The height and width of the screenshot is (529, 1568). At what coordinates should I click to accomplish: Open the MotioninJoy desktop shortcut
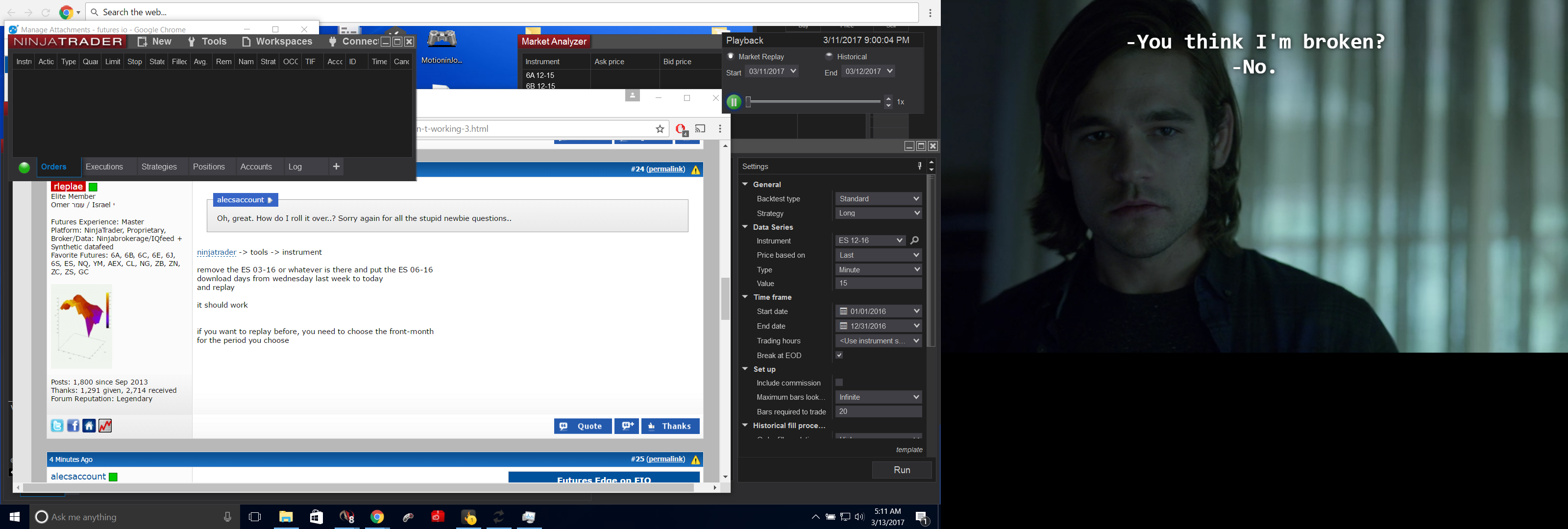click(442, 46)
